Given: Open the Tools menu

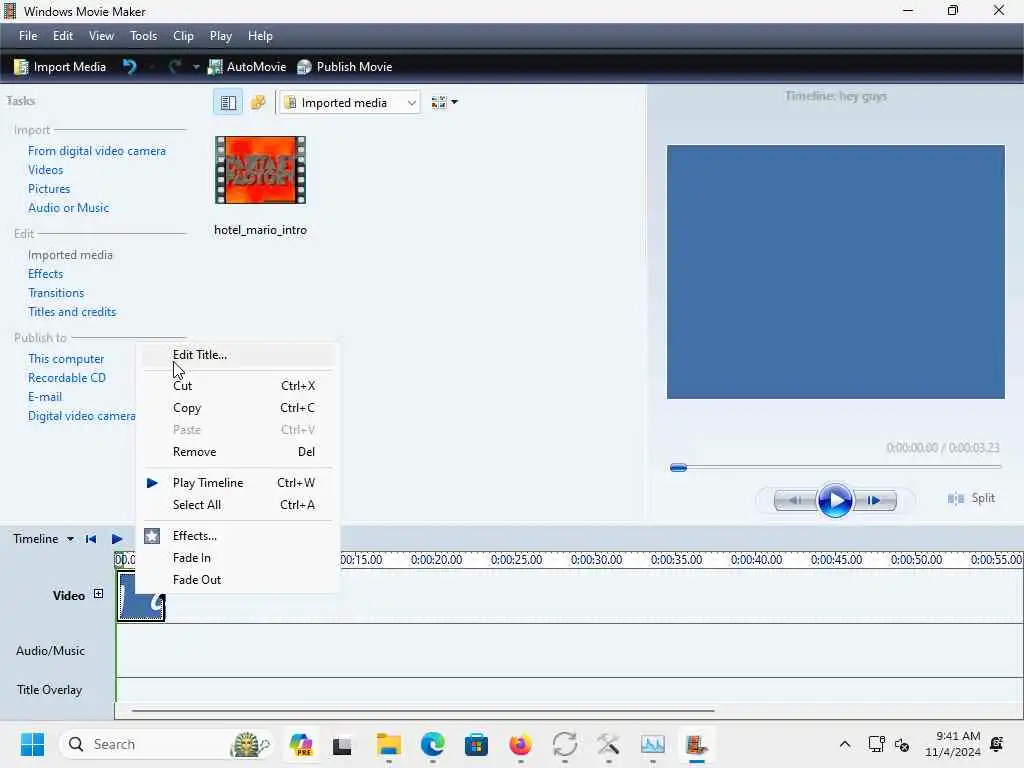Looking at the screenshot, I should (x=143, y=36).
